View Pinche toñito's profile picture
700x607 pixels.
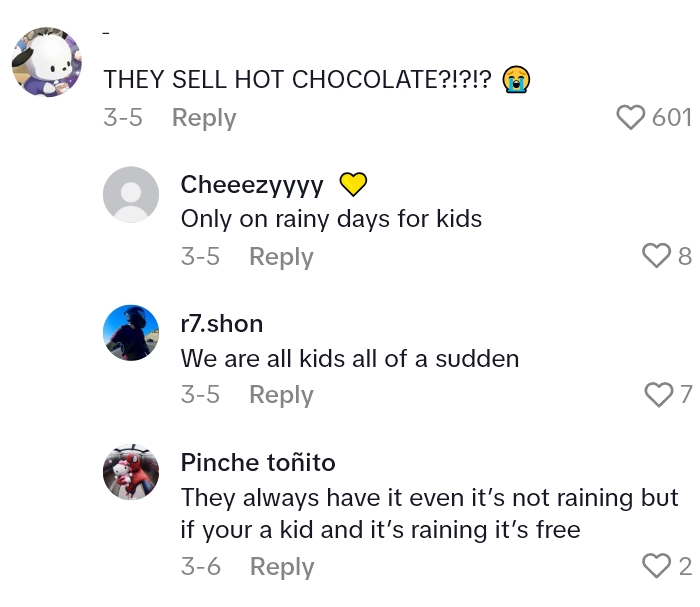coord(131,471)
